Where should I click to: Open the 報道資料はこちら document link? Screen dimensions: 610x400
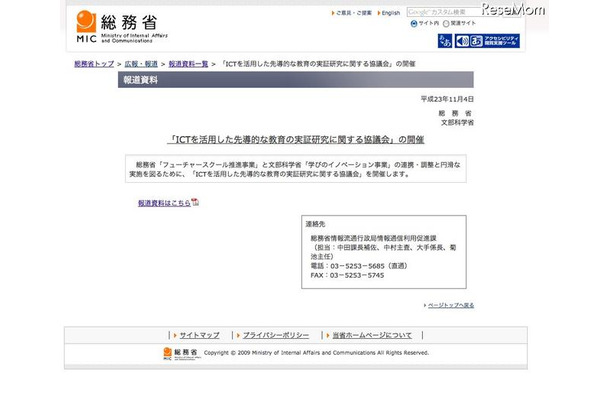164,202
